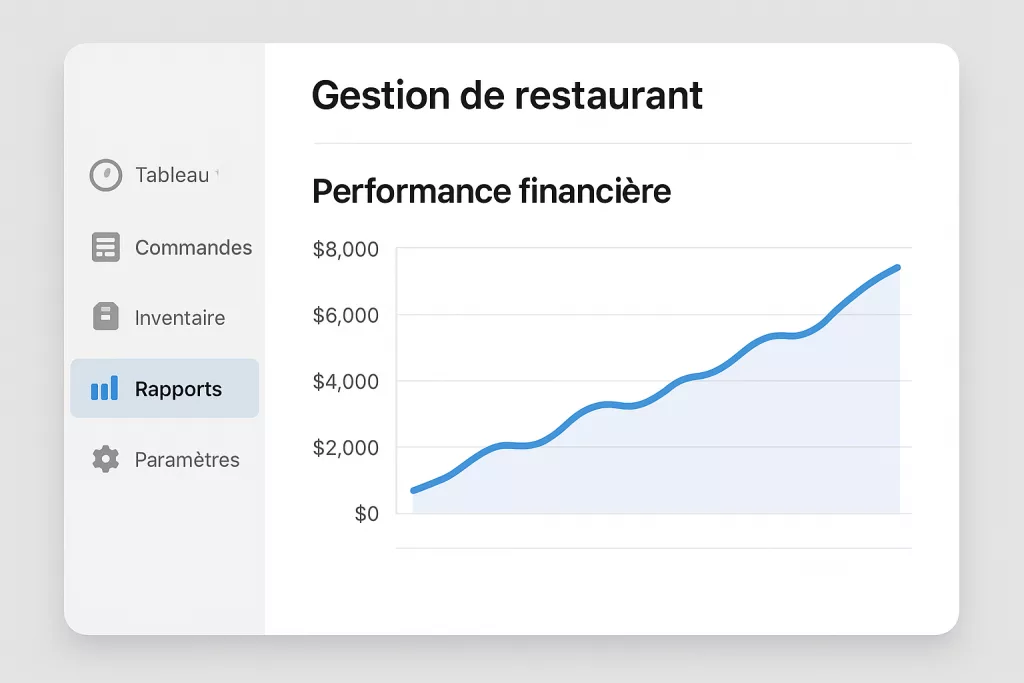Select the Inventaire box icon
The height and width of the screenshot is (683, 1024).
tap(105, 317)
